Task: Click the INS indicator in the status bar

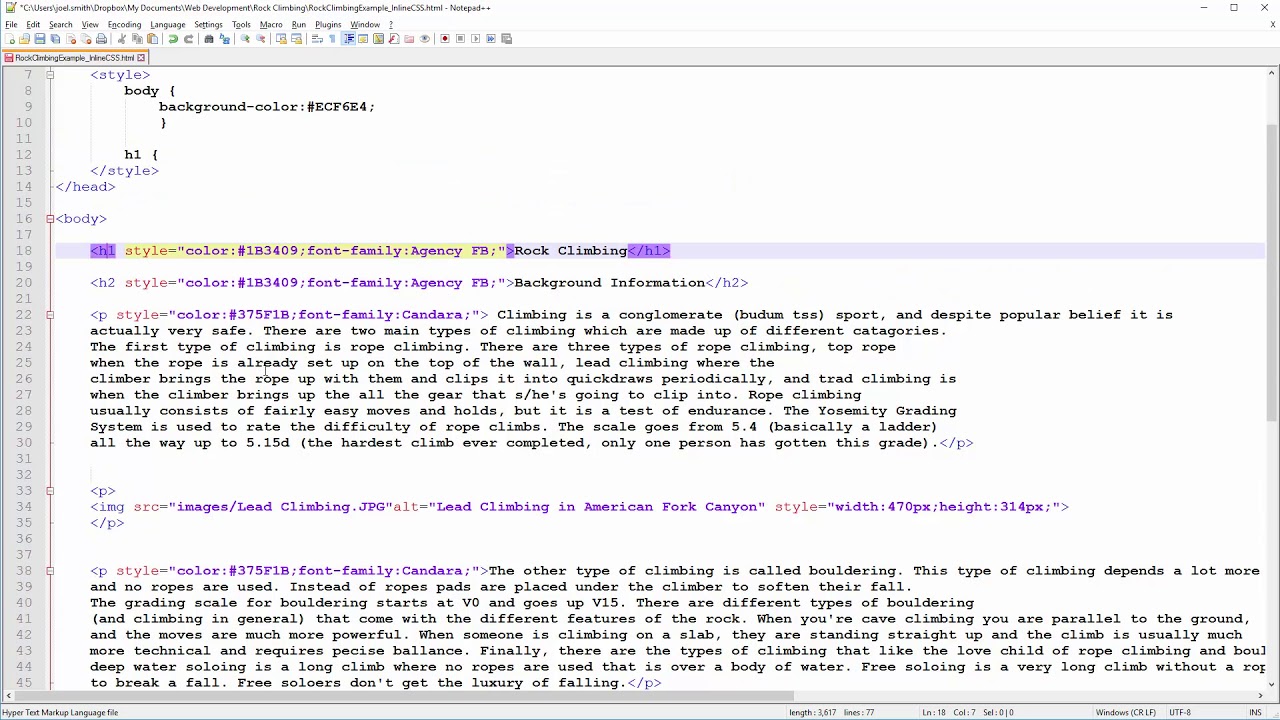Action: coord(1254,713)
